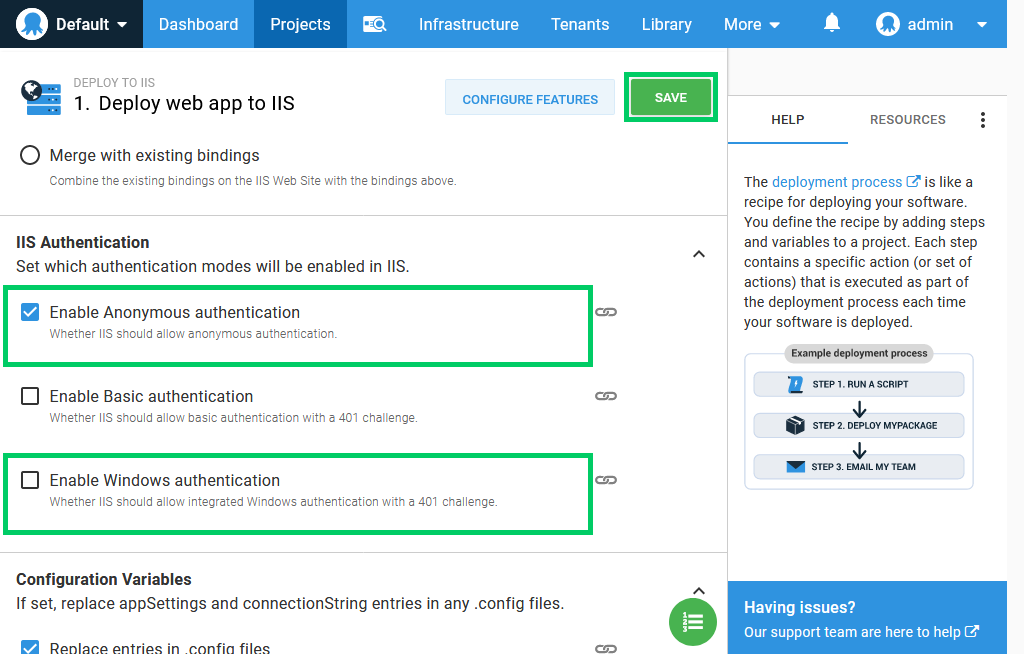This screenshot has width=1024, height=654.
Task: Click the Configuration Variables section heading
Action: pyautogui.click(x=104, y=580)
